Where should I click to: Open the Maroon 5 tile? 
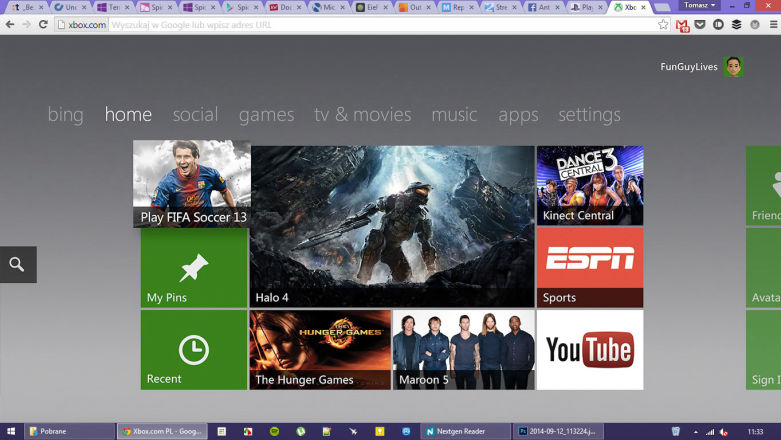tap(463, 350)
